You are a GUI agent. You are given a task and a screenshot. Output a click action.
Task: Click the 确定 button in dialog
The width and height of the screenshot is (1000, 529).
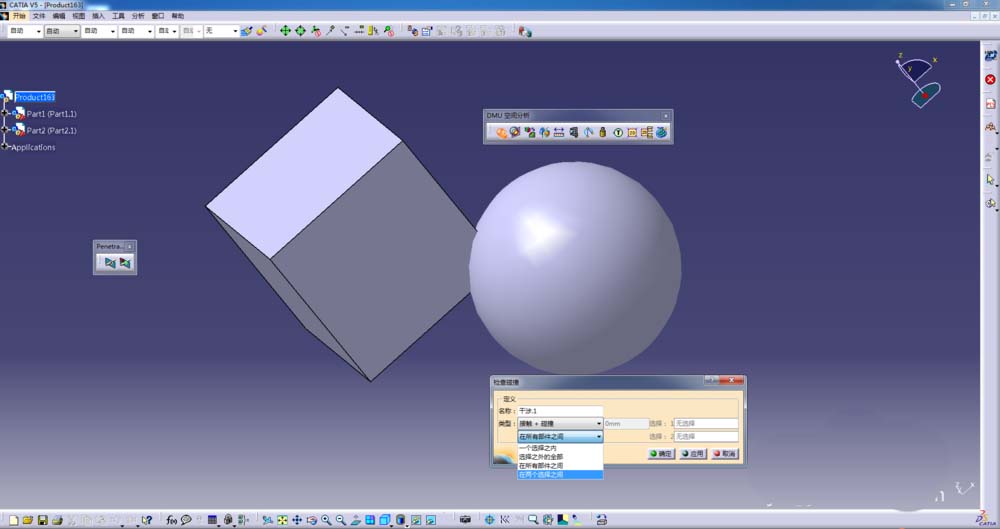661,454
